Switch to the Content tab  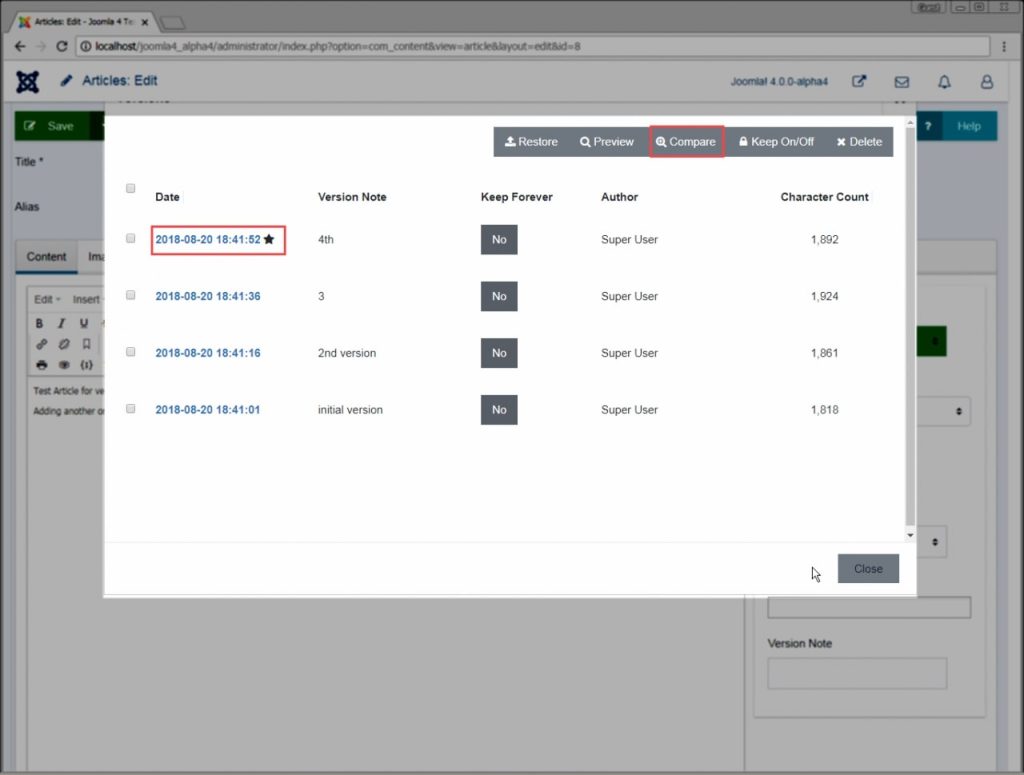[46, 257]
